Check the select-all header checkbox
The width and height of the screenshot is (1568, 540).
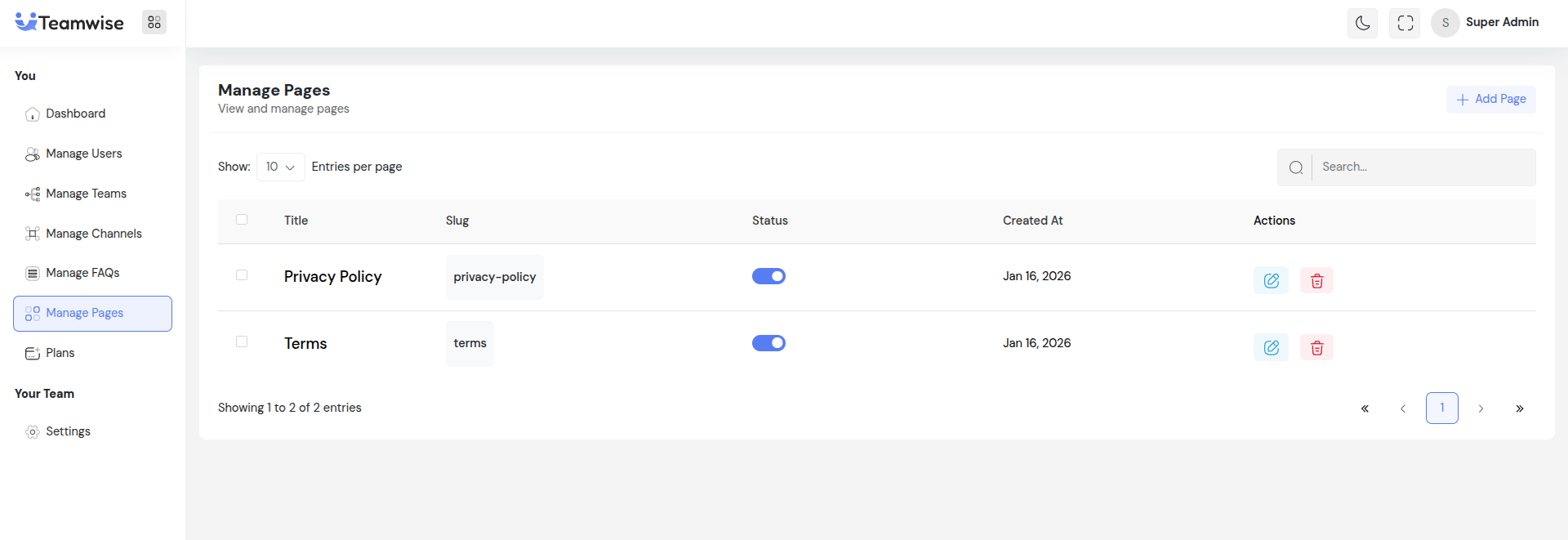(x=242, y=219)
